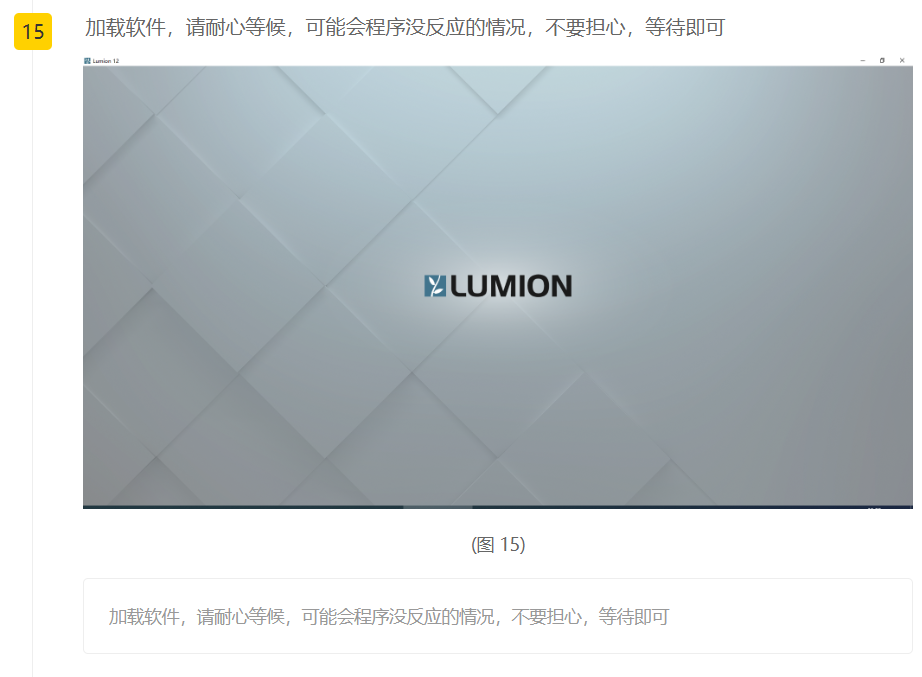Viewport: 922px width, 677px height.
Task: Click the grey quoted text box
Action: pos(498,616)
